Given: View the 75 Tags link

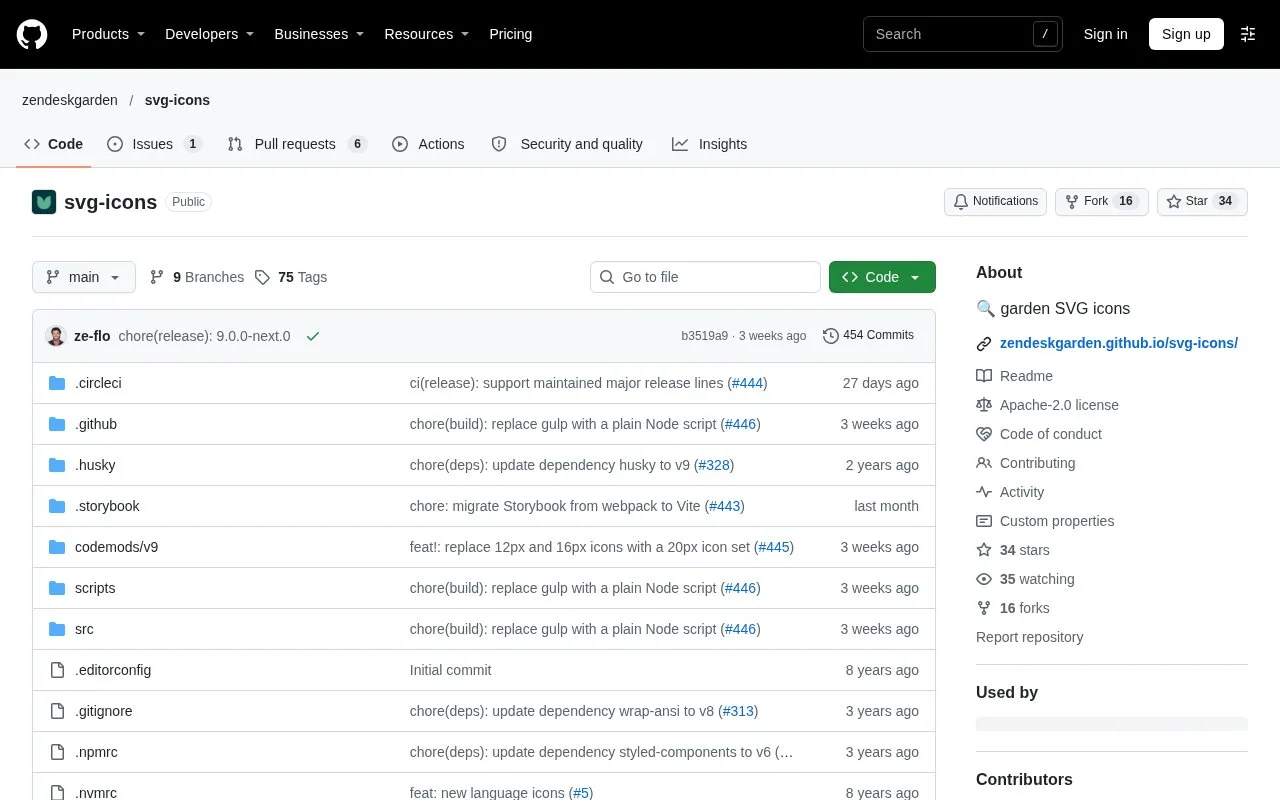Looking at the screenshot, I should 291,277.
